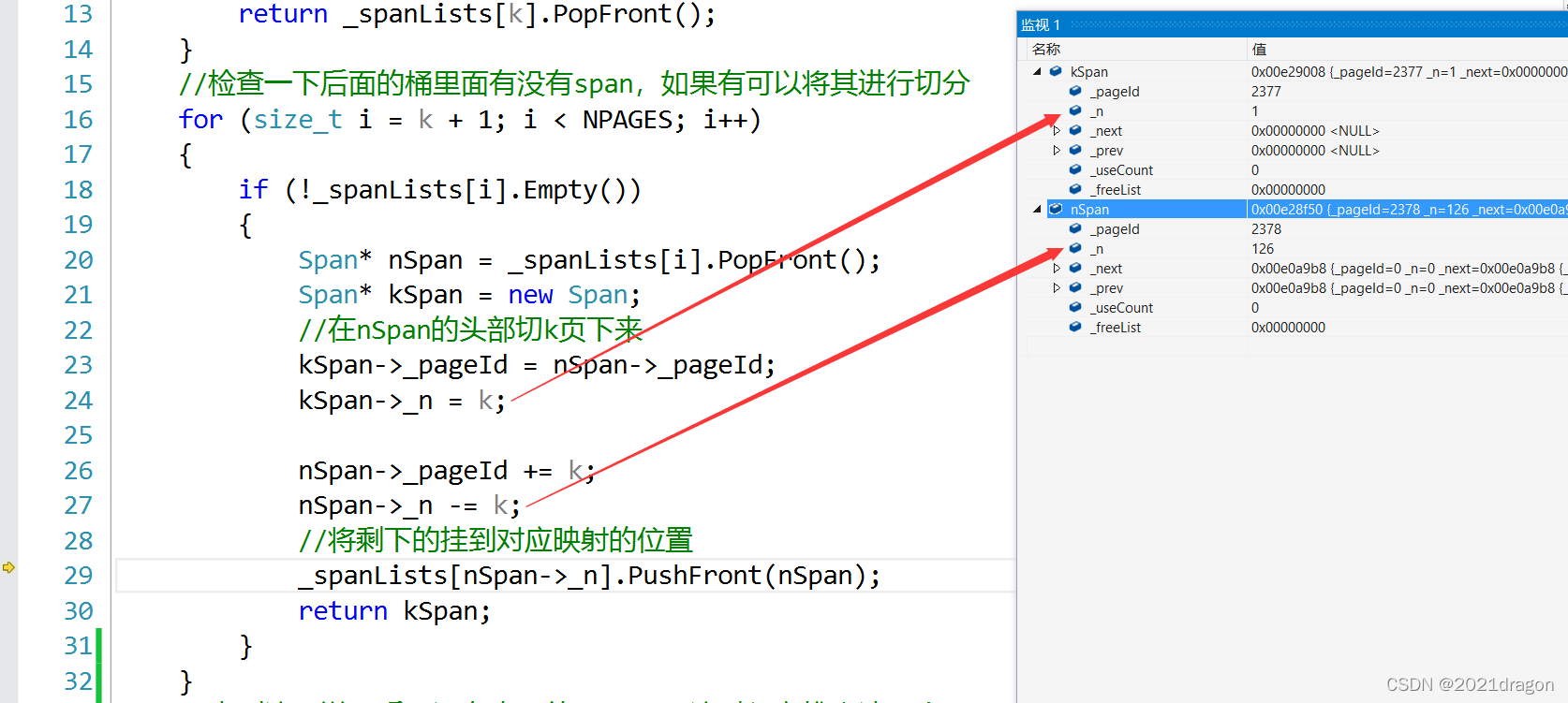Select kSpan _useCount value 0
Image resolution: width=1568 pixels, height=703 pixels.
1255,169
